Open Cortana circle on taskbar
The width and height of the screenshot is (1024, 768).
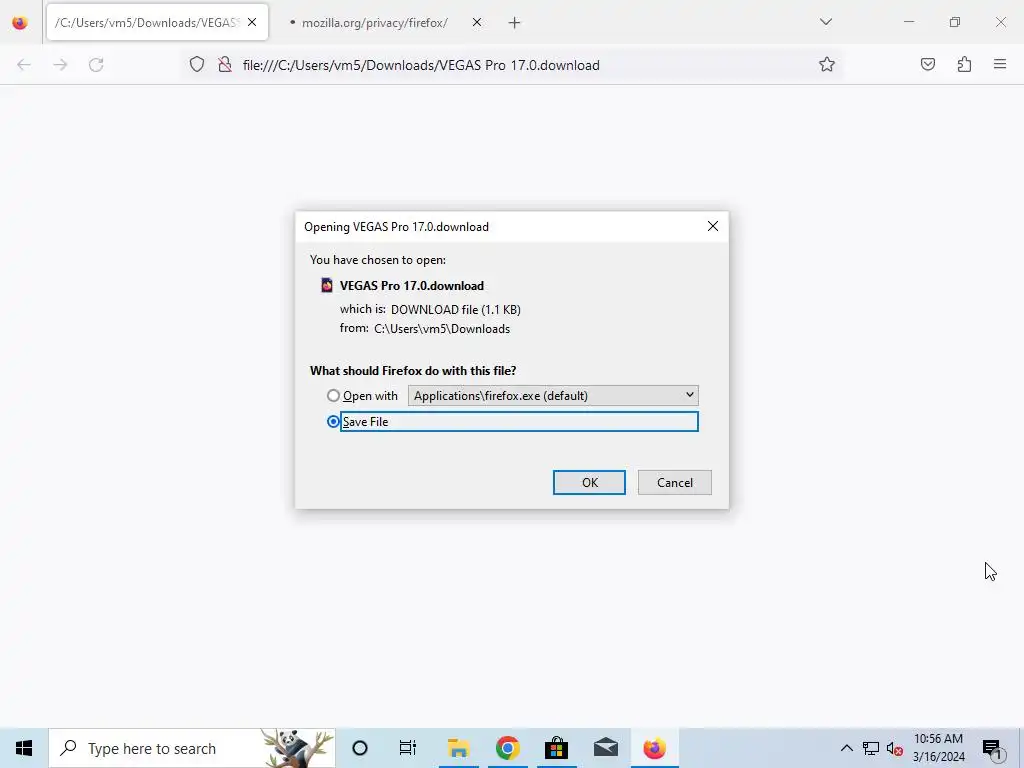point(360,748)
